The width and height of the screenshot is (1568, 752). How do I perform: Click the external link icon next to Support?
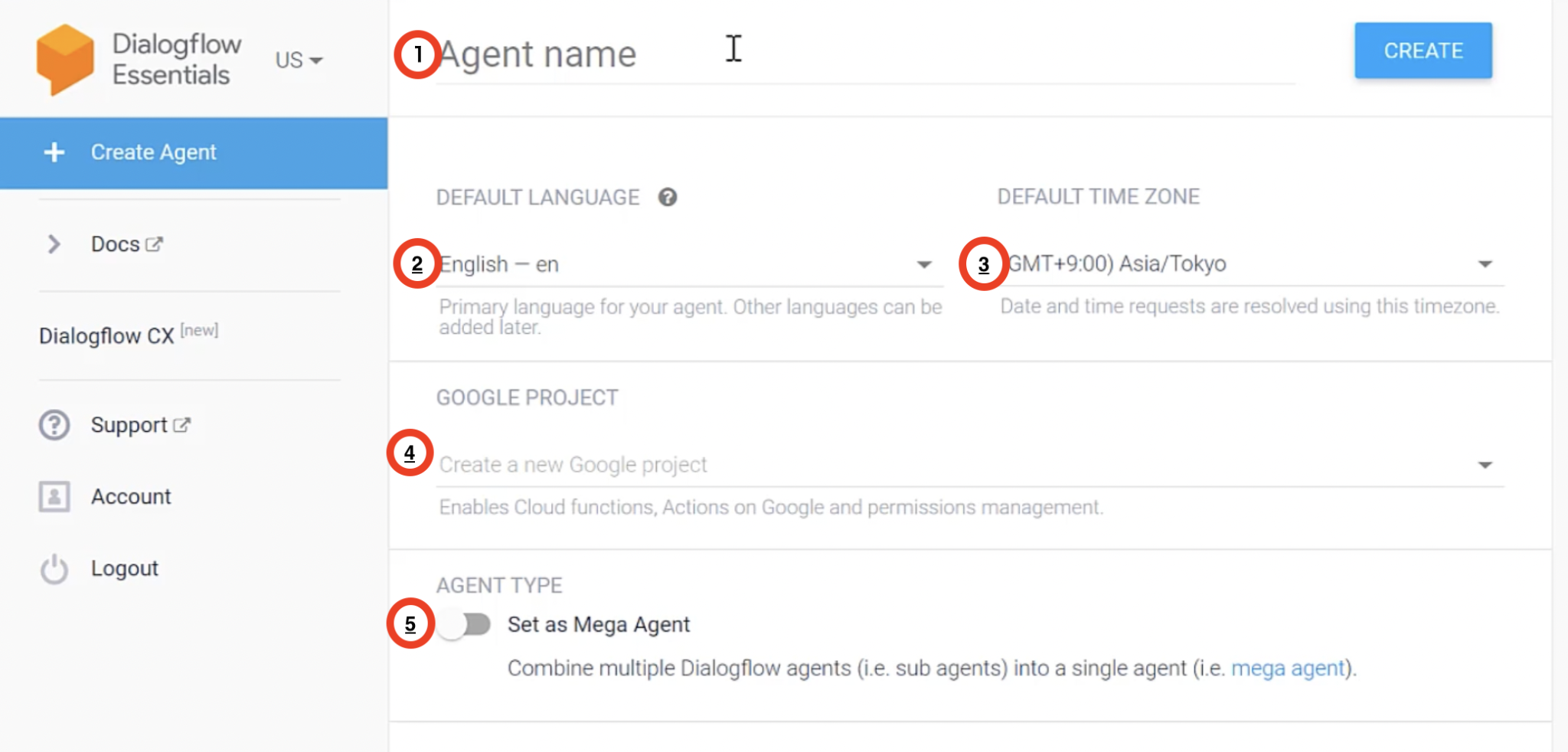[x=181, y=425]
